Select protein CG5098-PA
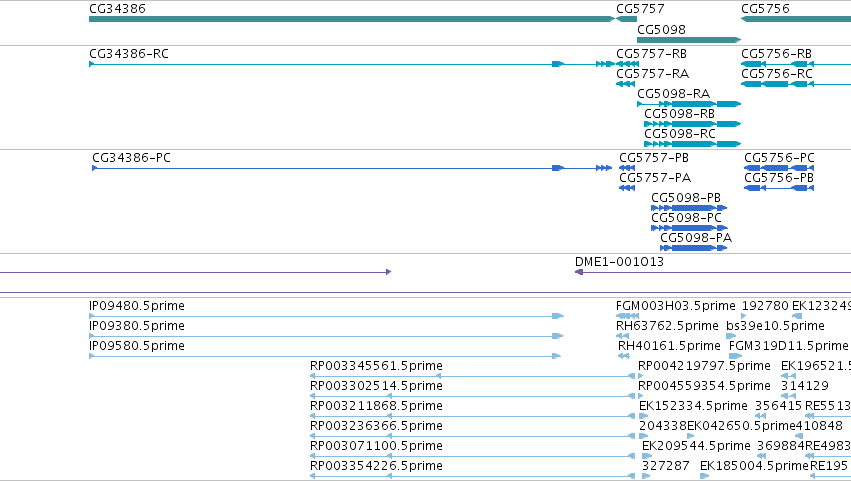The height and width of the screenshot is (481, 851). [x=694, y=248]
